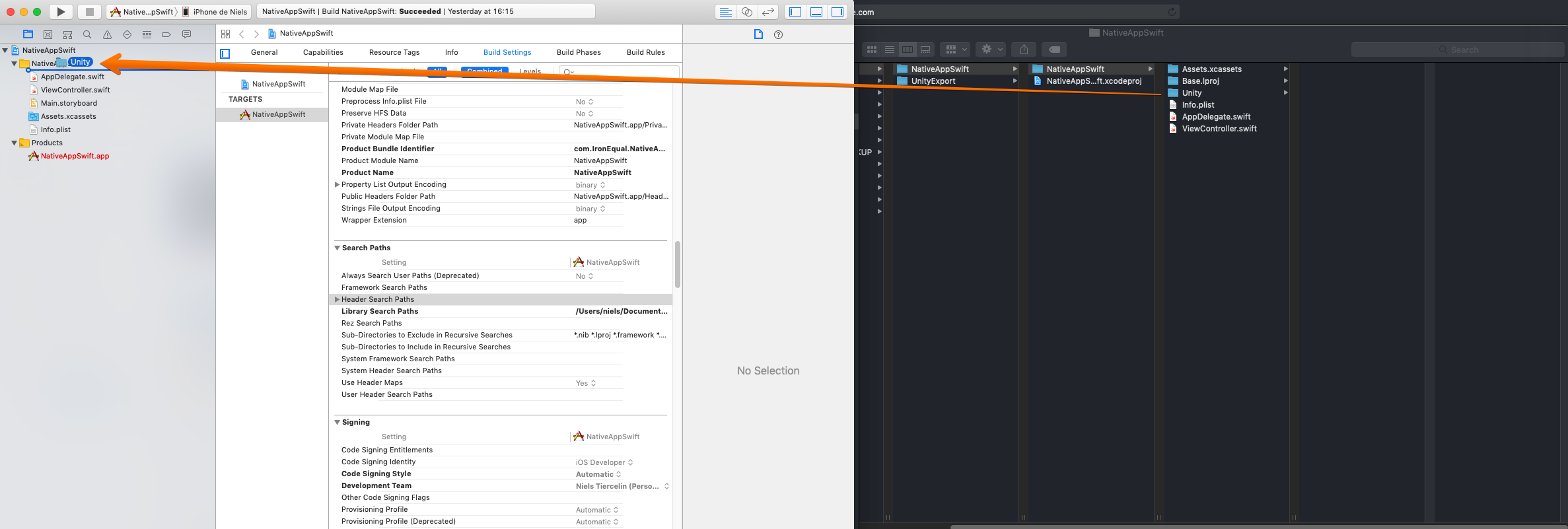Show the File inspector icon
1568x529 pixels.
tap(758, 34)
